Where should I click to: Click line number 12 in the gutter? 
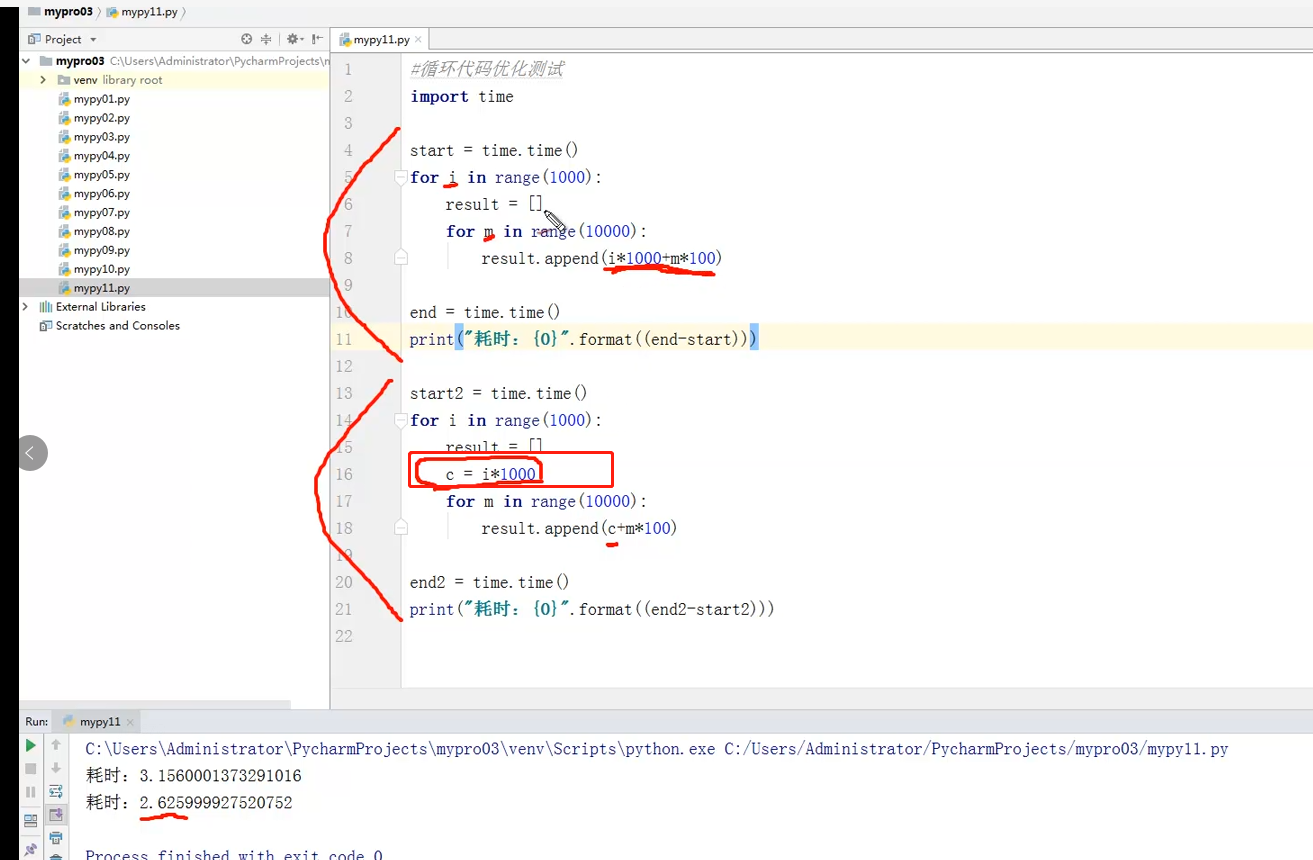pos(345,366)
